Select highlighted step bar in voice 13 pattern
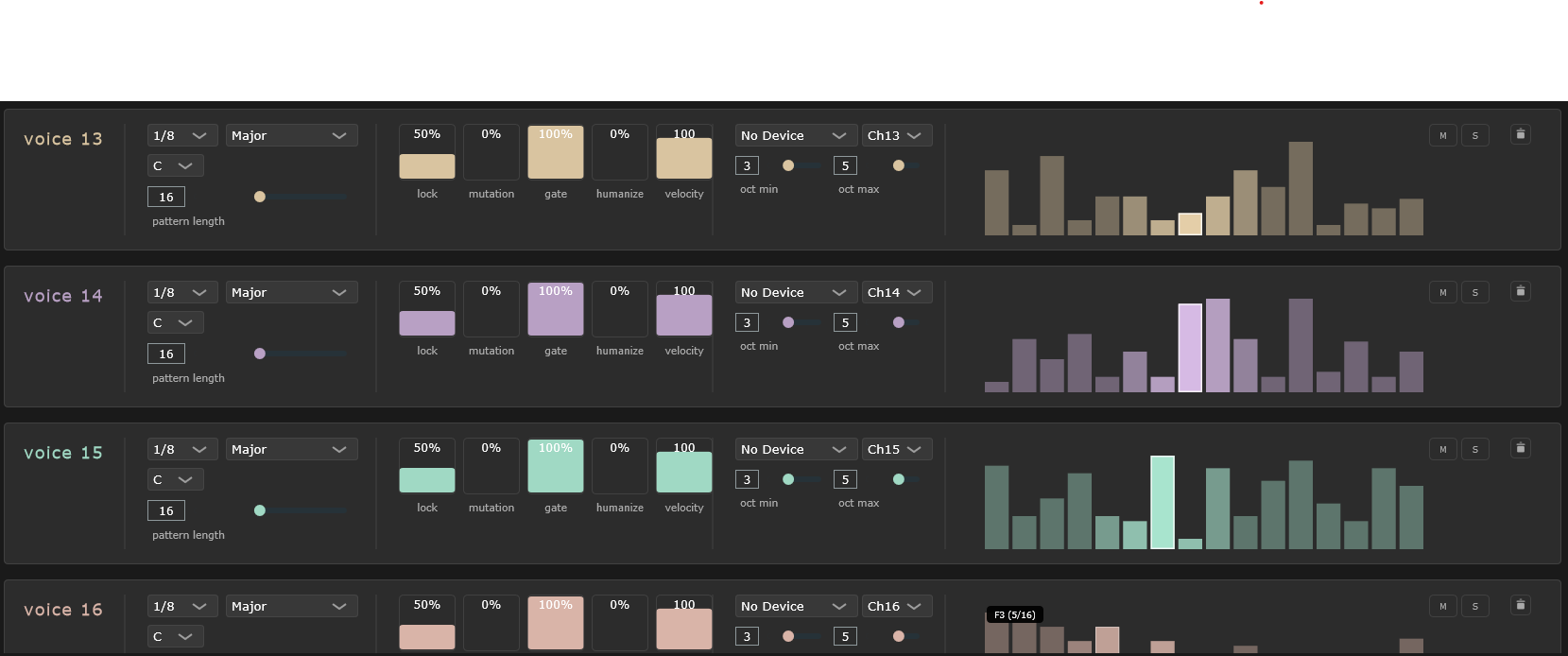Image resolution: width=1568 pixels, height=656 pixels. click(x=1190, y=224)
